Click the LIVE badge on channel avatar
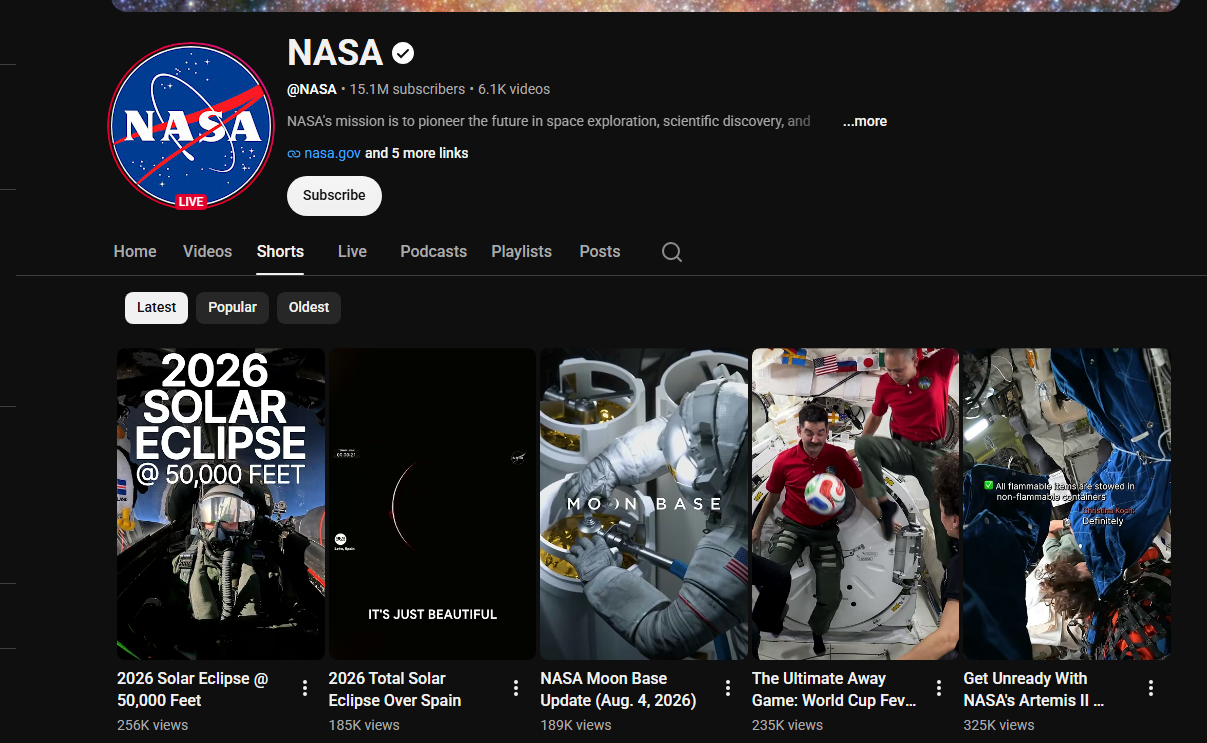The width and height of the screenshot is (1207, 743). [x=190, y=201]
